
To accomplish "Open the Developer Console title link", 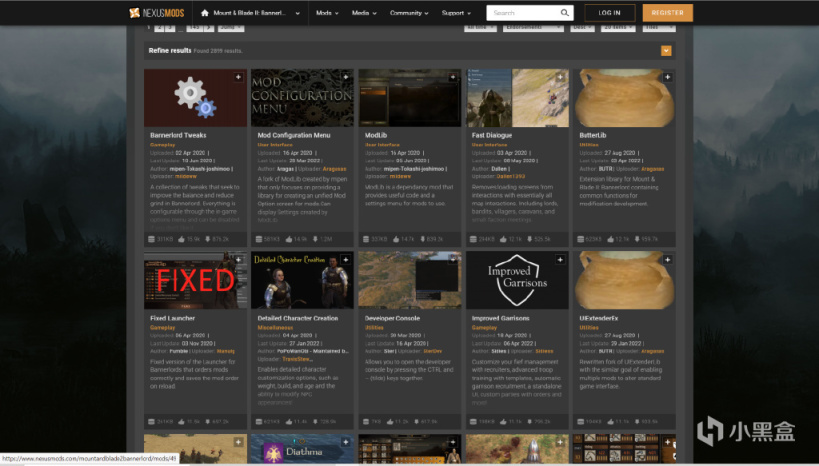I will coord(392,318).
